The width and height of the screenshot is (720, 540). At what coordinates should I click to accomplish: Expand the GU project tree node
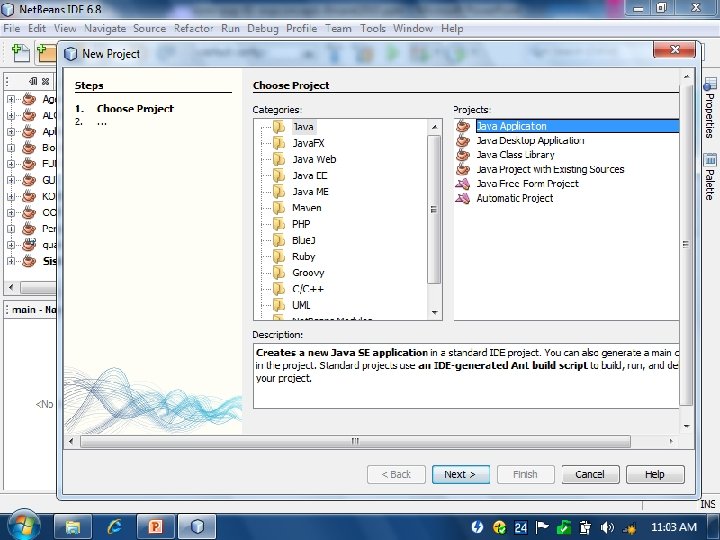[x=11, y=180]
